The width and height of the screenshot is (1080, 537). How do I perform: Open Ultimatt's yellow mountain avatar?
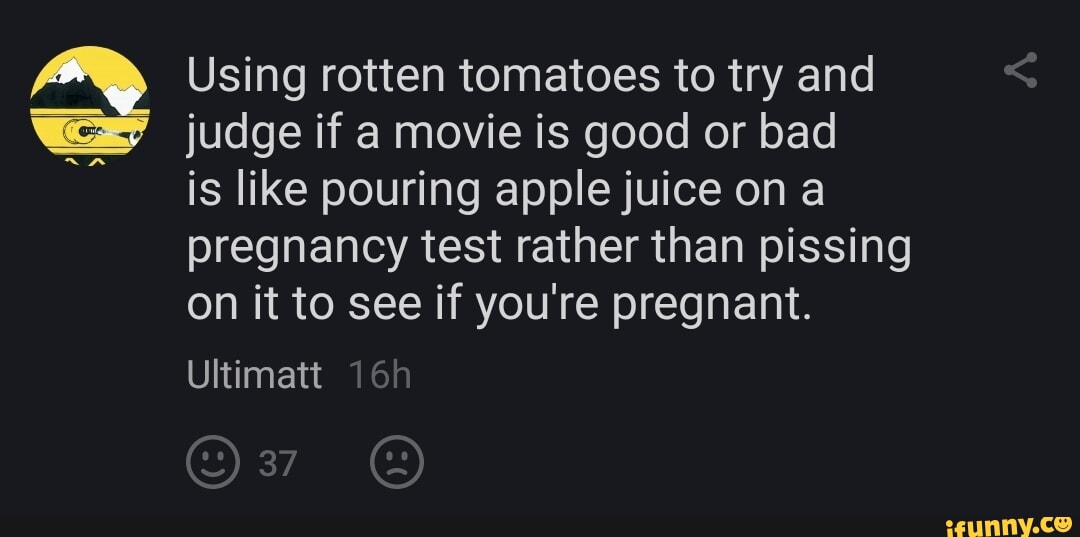pyautogui.click(x=90, y=102)
